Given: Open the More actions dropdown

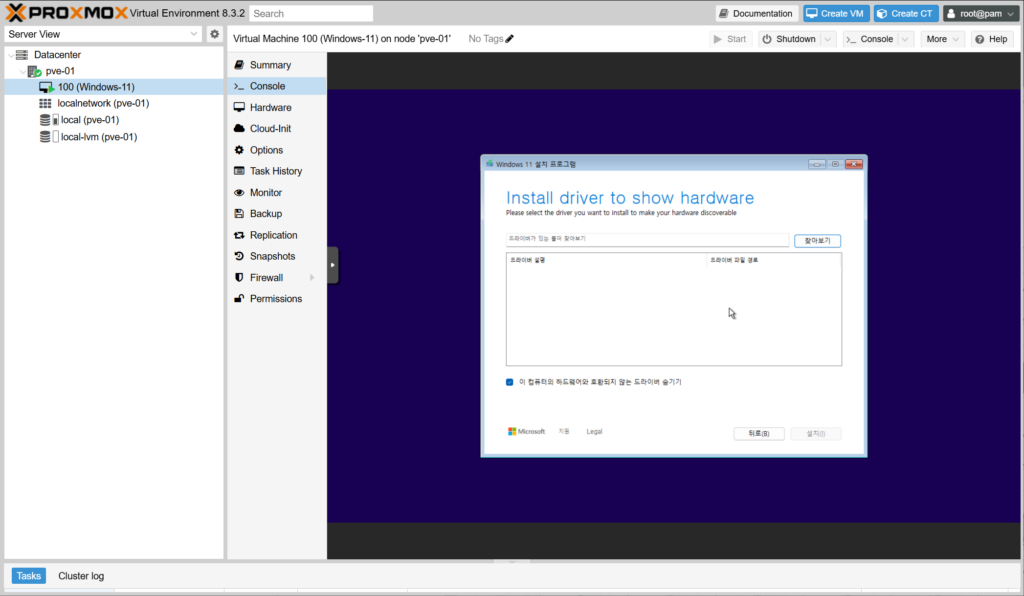Looking at the screenshot, I should (942, 39).
